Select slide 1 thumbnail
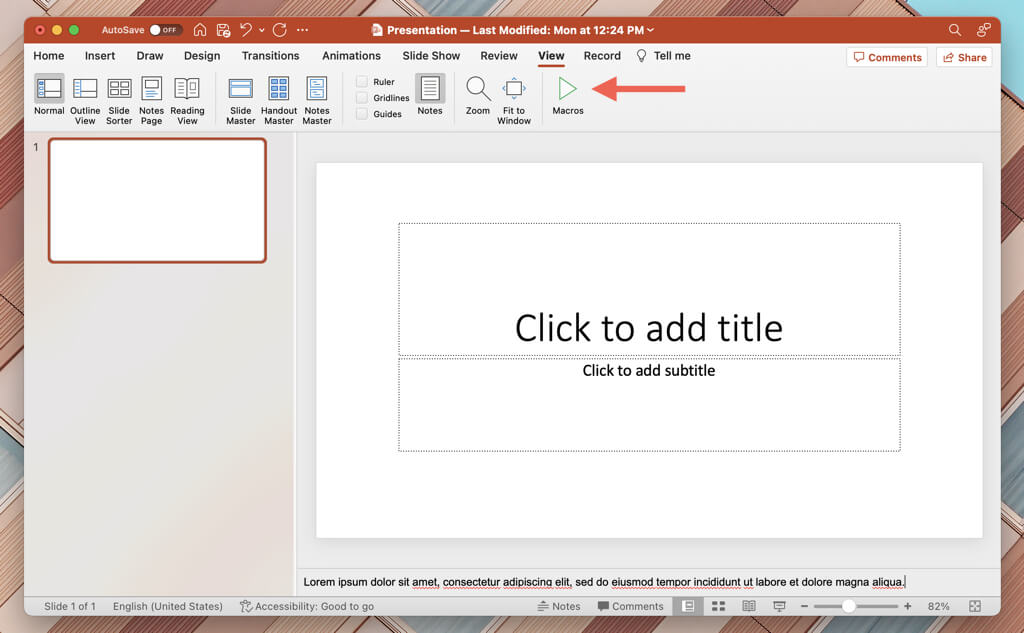This screenshot has width=1024, height=633. [157, 200]
